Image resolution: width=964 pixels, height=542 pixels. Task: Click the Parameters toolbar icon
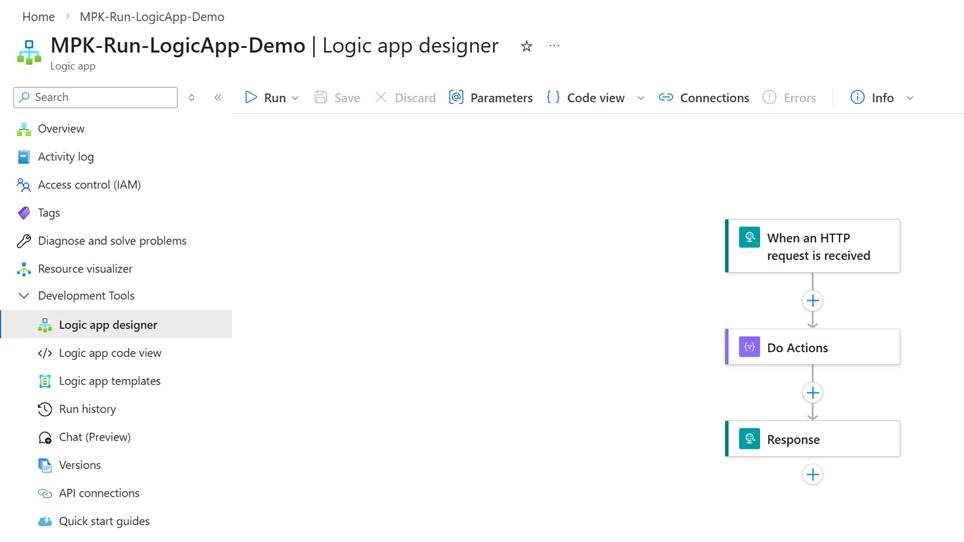(456, 97)
